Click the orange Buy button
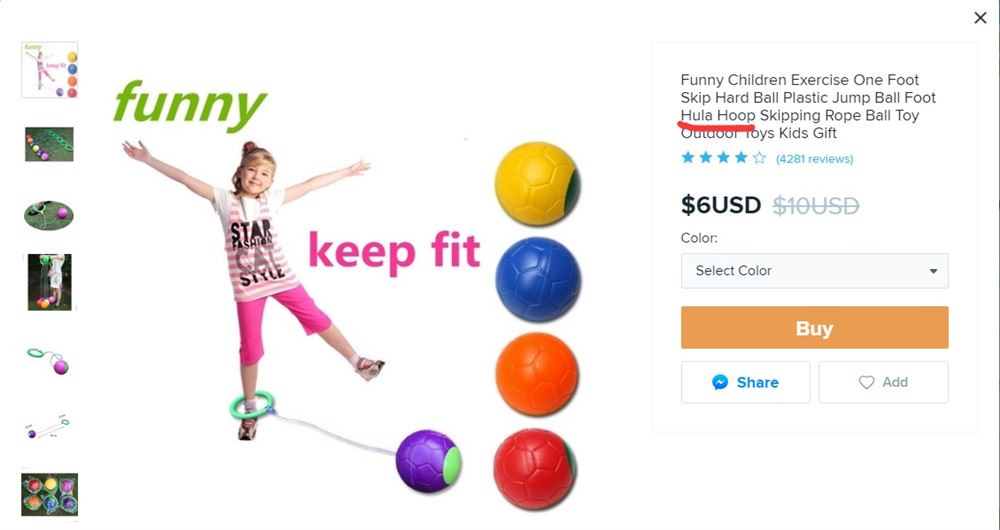This screenshot has width=1000, height=530. pyautogui.click(x=814, y=328)
